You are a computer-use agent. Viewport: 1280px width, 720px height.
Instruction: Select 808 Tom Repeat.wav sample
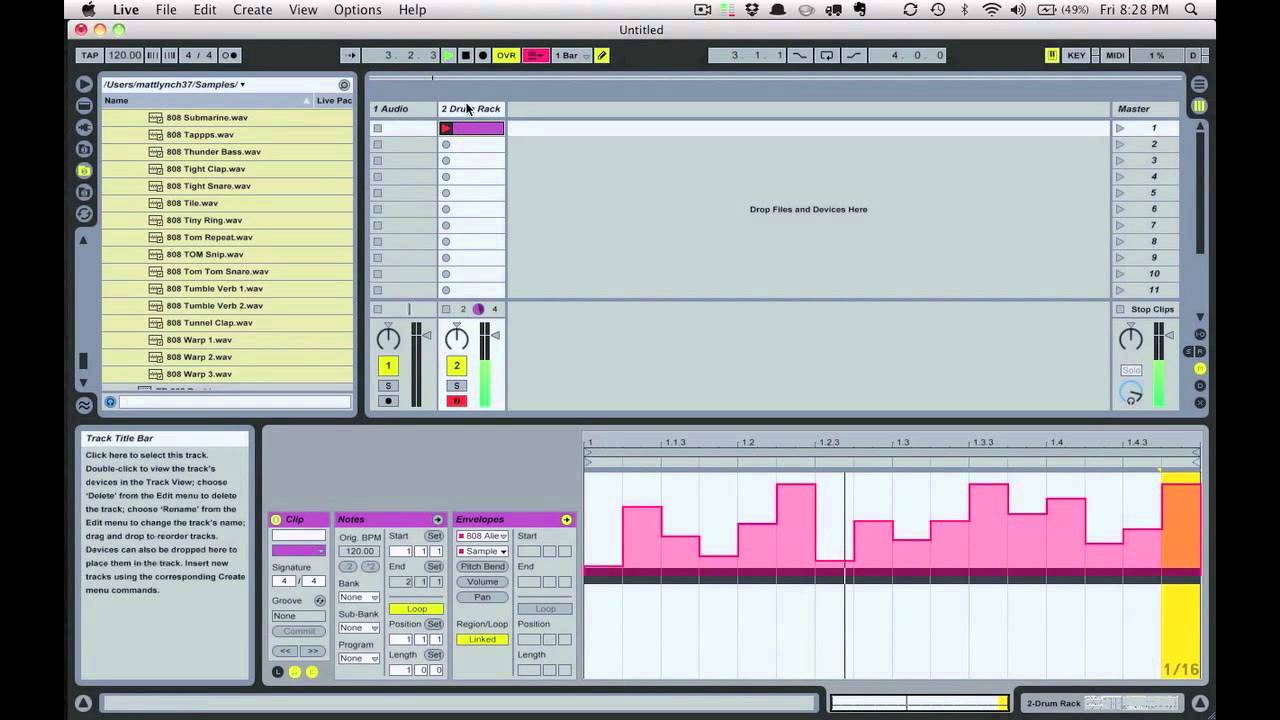(209, 237)
